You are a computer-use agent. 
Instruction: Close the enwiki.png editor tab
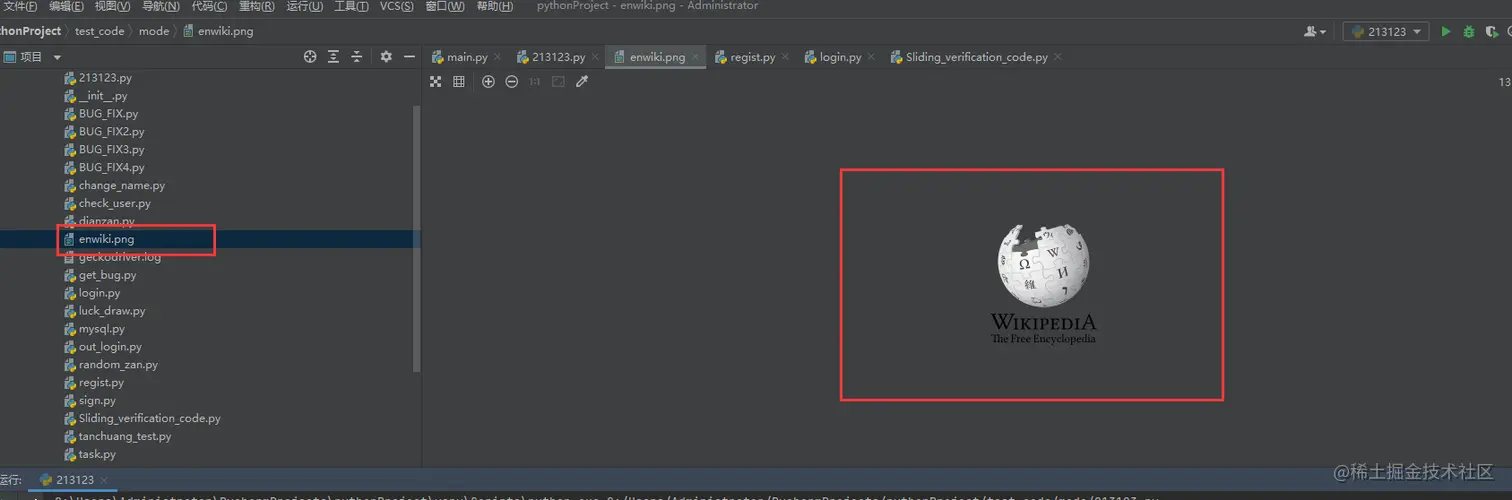click(x=695, y=57)
